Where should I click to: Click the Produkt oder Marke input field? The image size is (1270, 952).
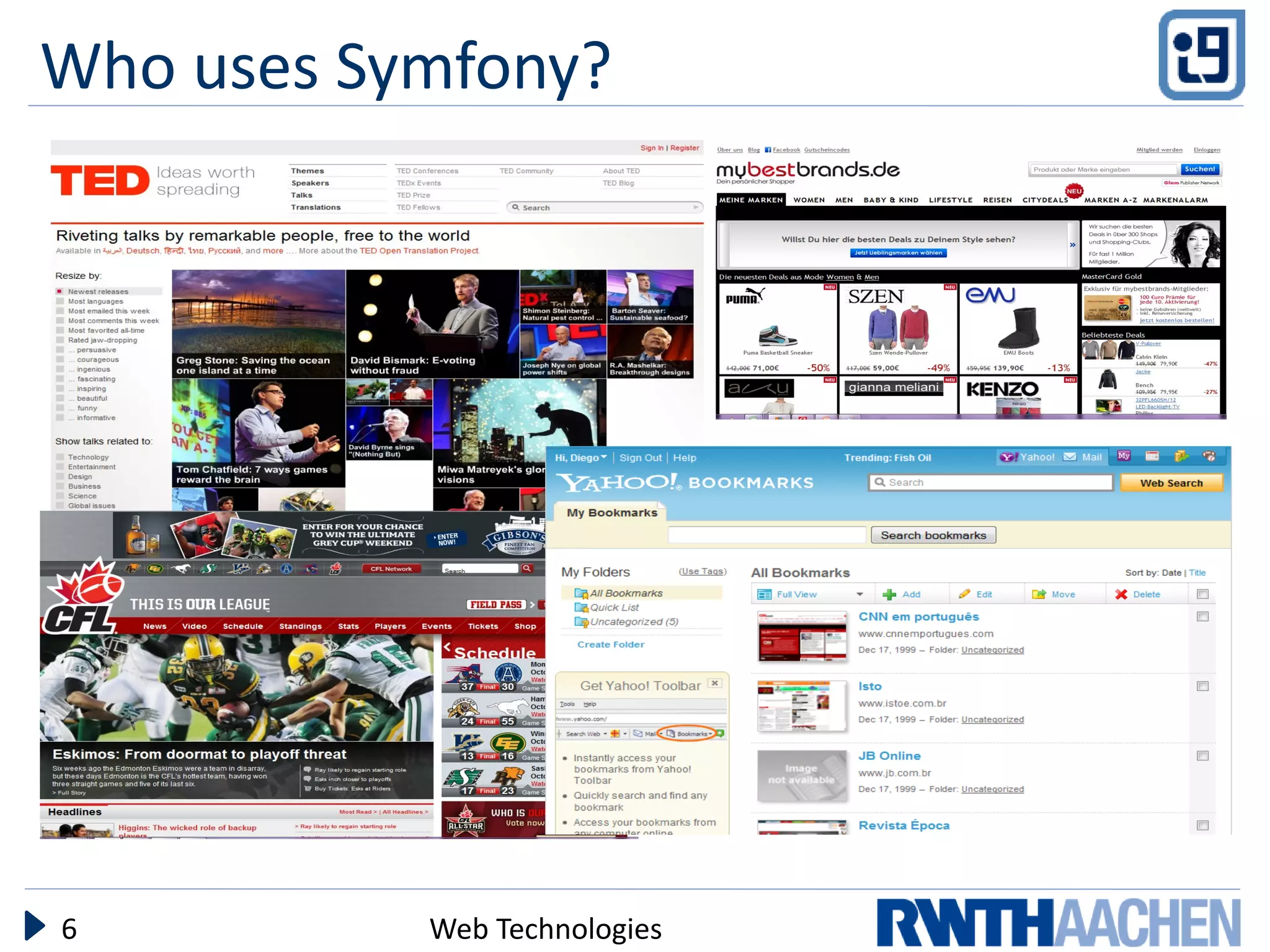[1103, 169]
